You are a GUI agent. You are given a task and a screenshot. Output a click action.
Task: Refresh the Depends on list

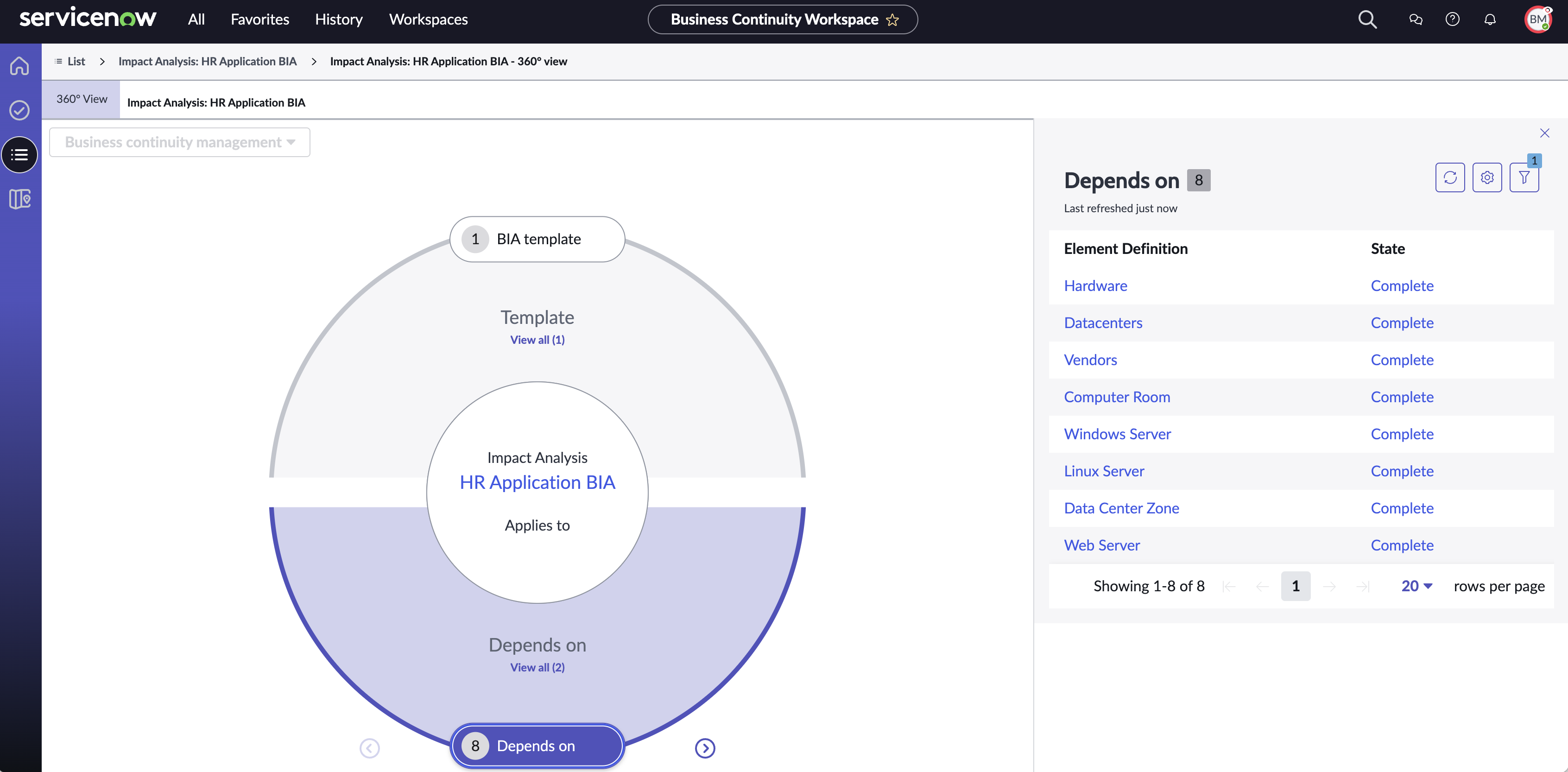point(1450,177)
